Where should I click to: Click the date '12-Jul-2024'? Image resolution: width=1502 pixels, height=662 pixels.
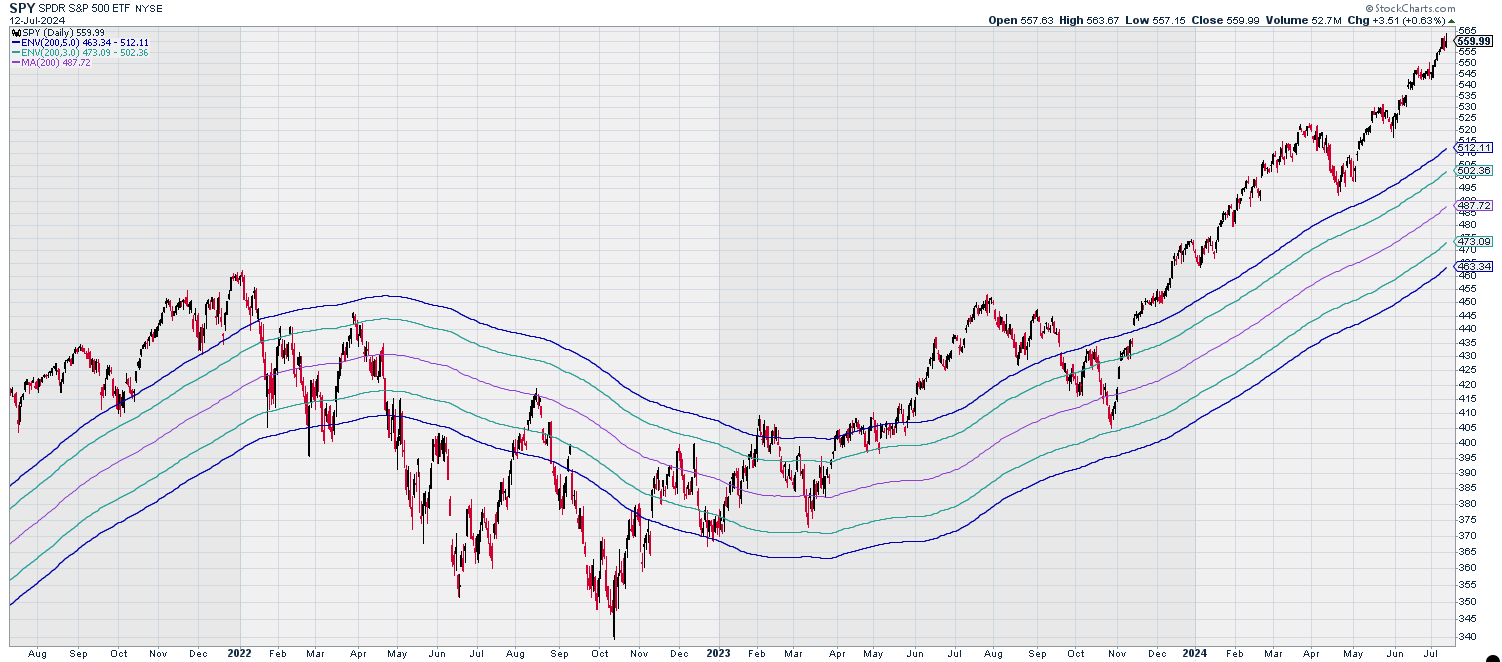[x=35, y=20]
